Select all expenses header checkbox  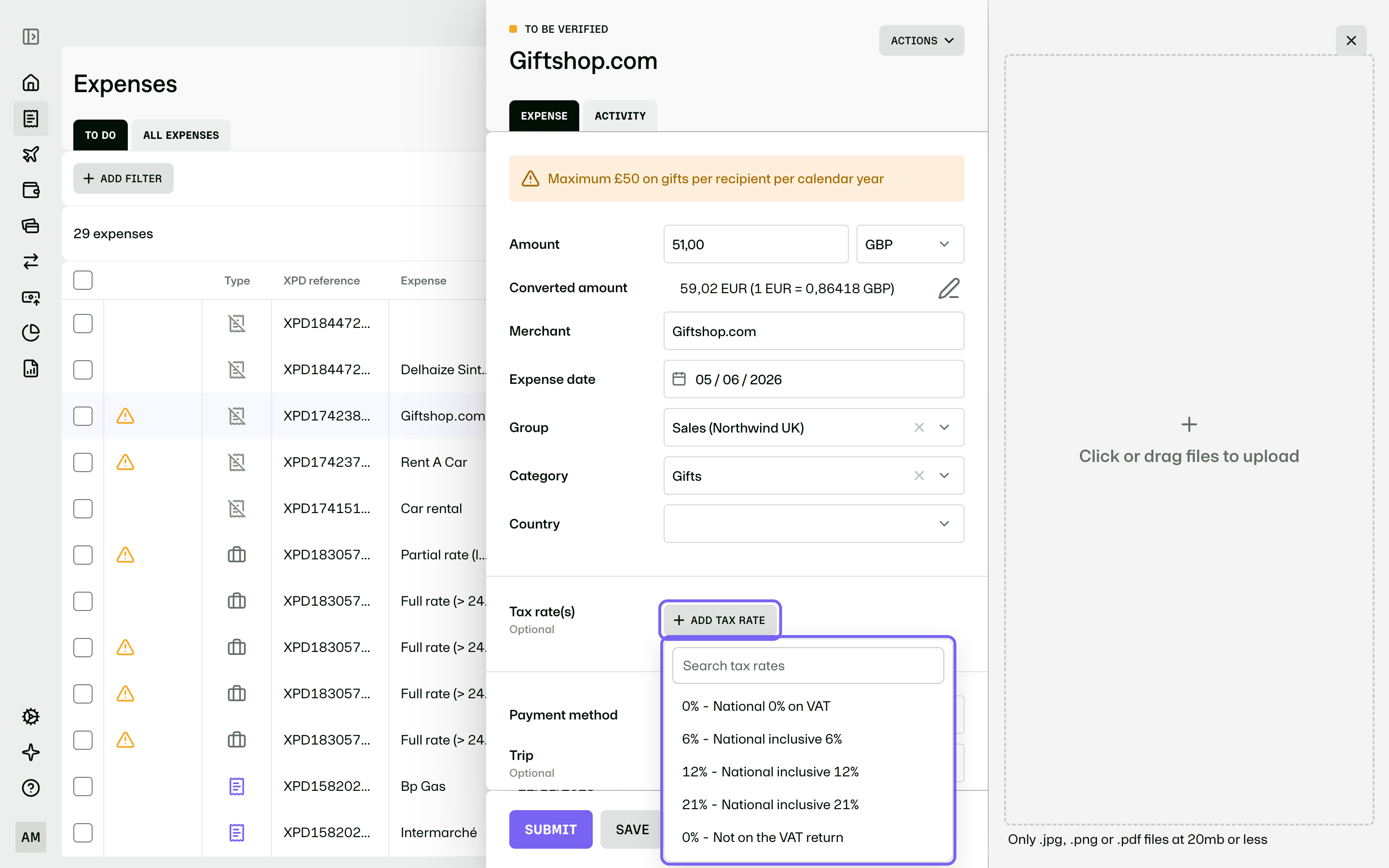click(x=82, y=280)
